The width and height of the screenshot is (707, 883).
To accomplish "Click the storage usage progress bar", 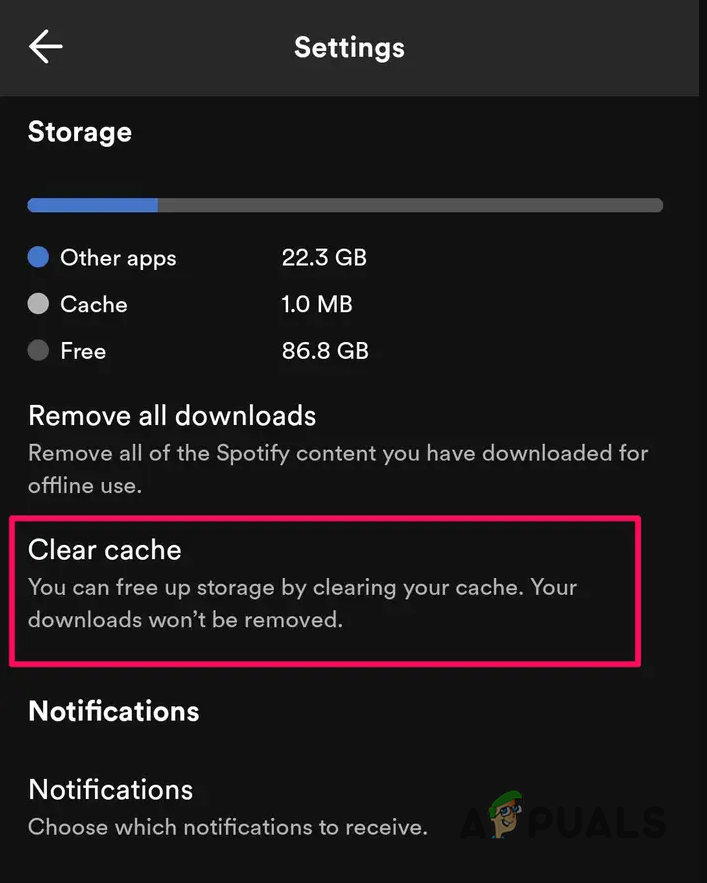I will 345,204.
